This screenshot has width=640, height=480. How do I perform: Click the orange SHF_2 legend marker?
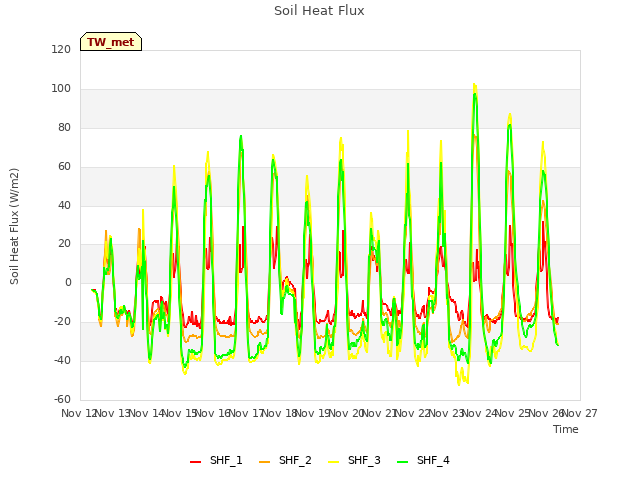[x=264, y=462]
